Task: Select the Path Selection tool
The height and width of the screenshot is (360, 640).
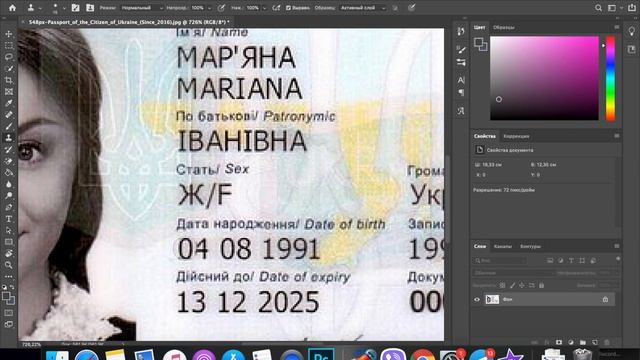Action: pos(9,230)
